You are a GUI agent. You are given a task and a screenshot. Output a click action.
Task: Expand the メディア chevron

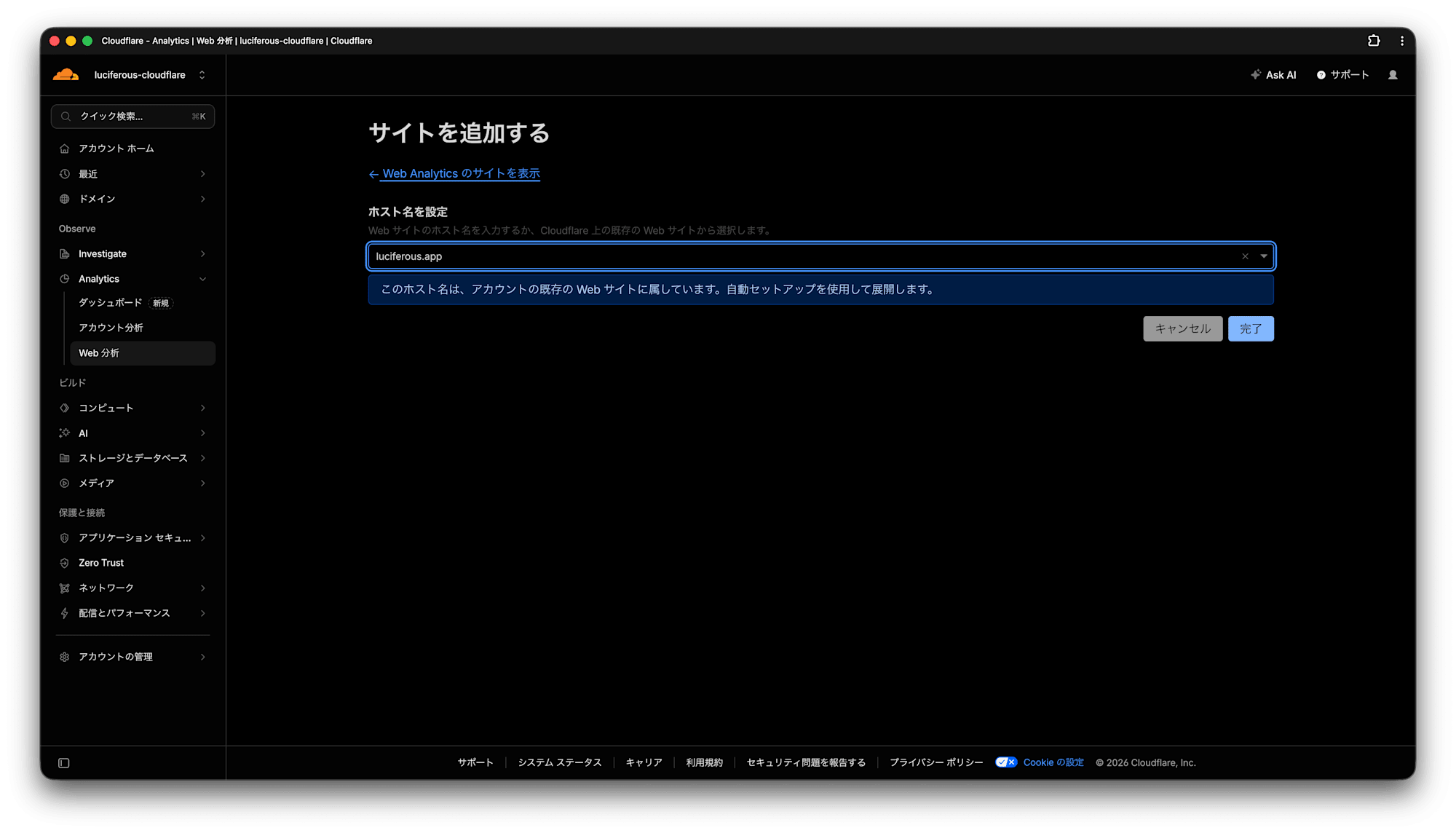tap(203, 483)
